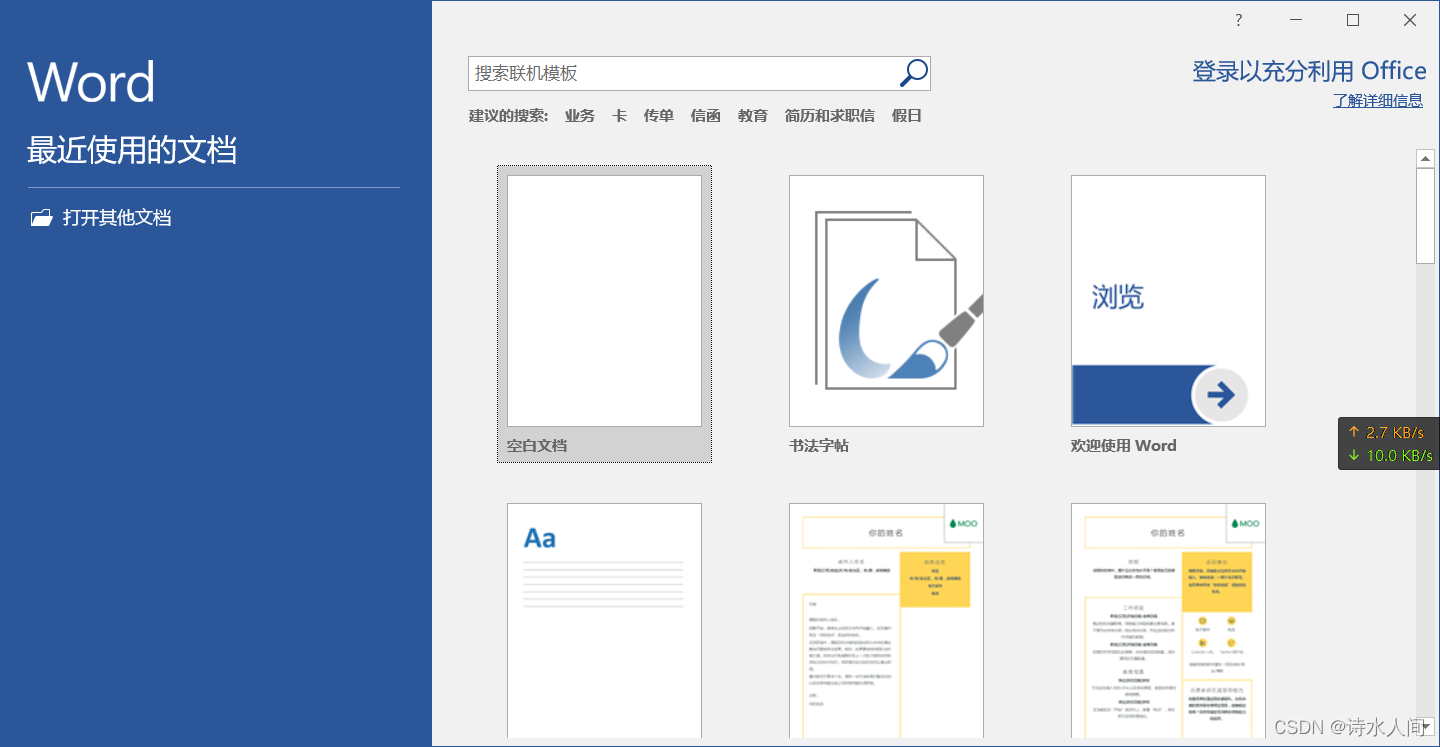Open the 欢迎使用 Word tour template
1440x747 pixels.
pyautogui.click(x=1168, y=300)
